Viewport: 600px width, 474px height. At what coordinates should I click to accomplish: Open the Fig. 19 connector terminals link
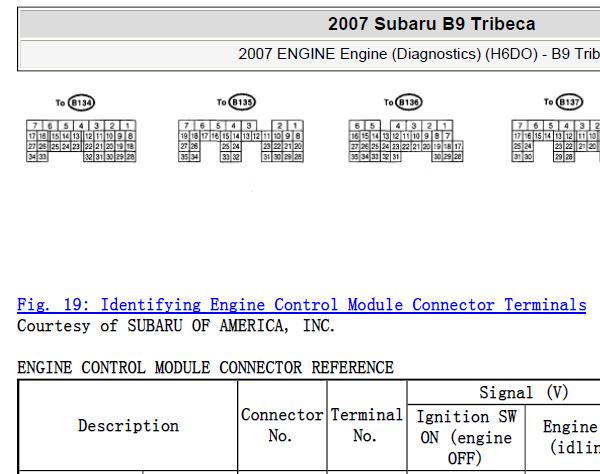pyautogui.click(x=302, y=305)
